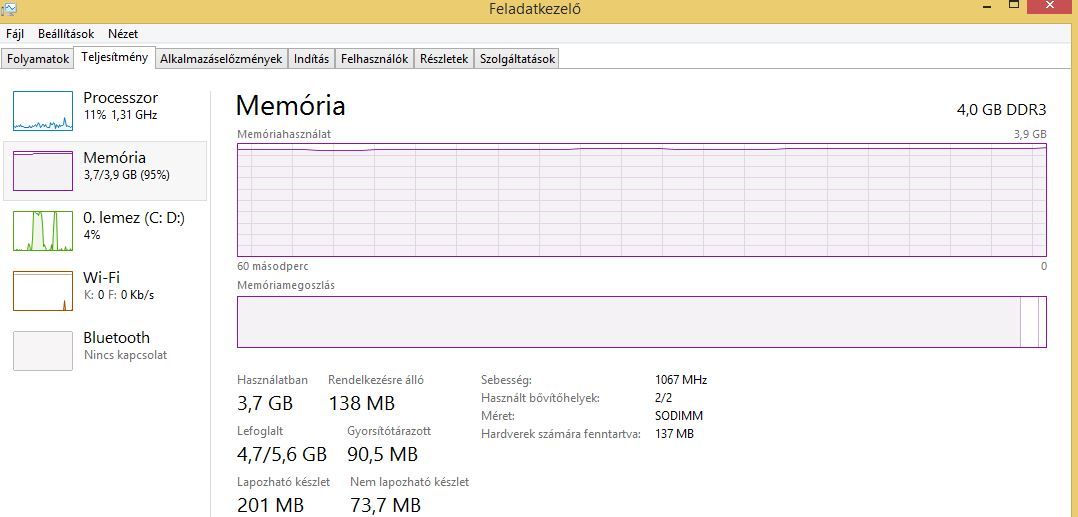Screen dimensions: 1078x517
Task: Open the Nézet menu
Action: point(123,34)
